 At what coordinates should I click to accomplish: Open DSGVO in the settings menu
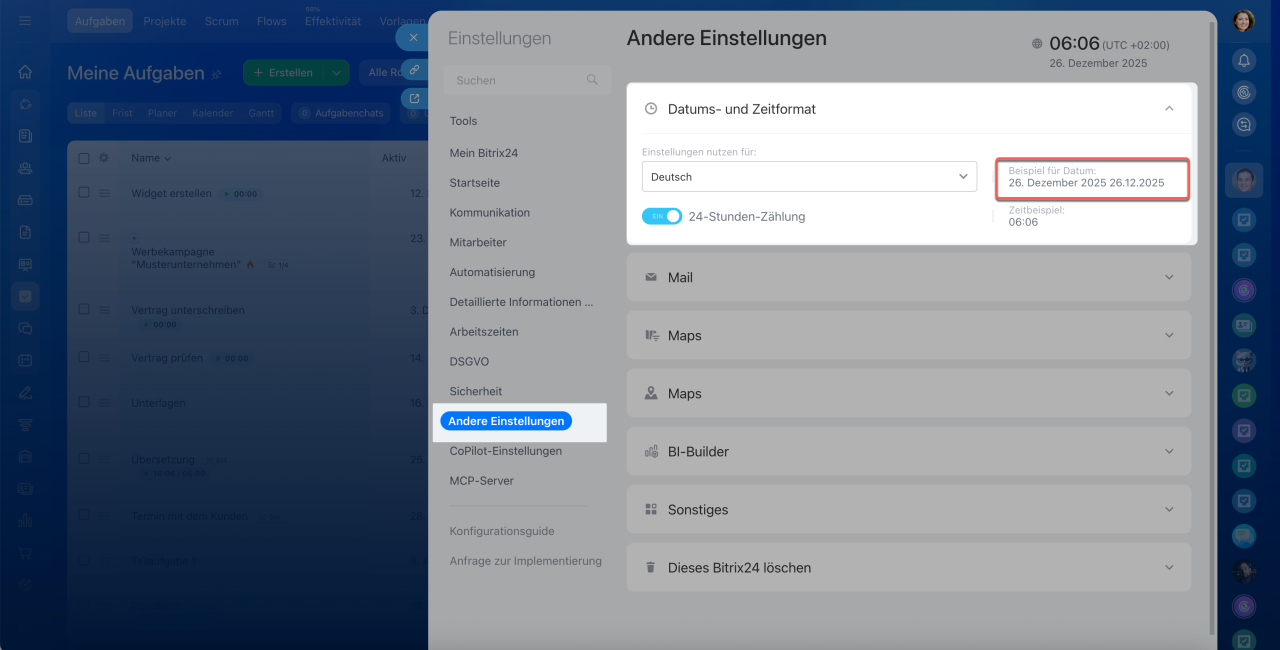click(x=469, y=361)
